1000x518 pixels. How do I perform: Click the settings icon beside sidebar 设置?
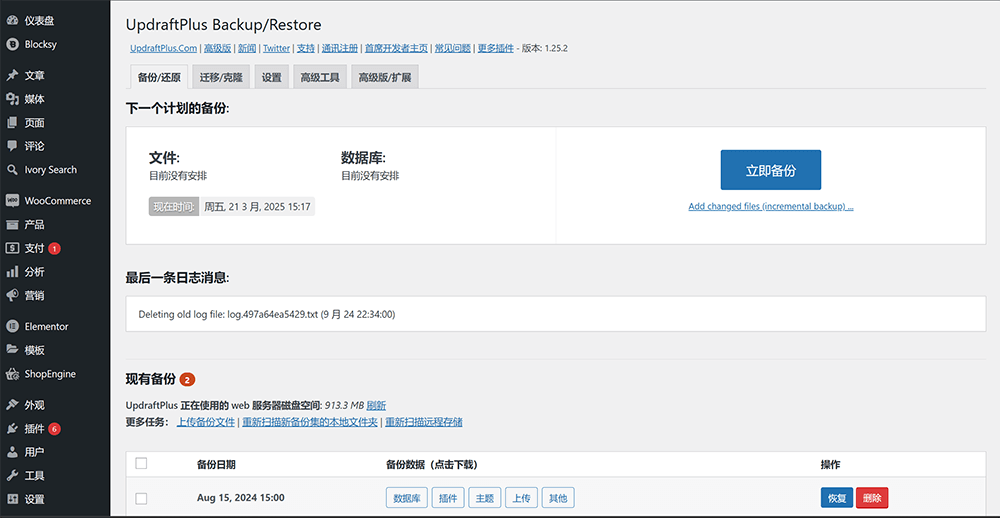point(12,500)
